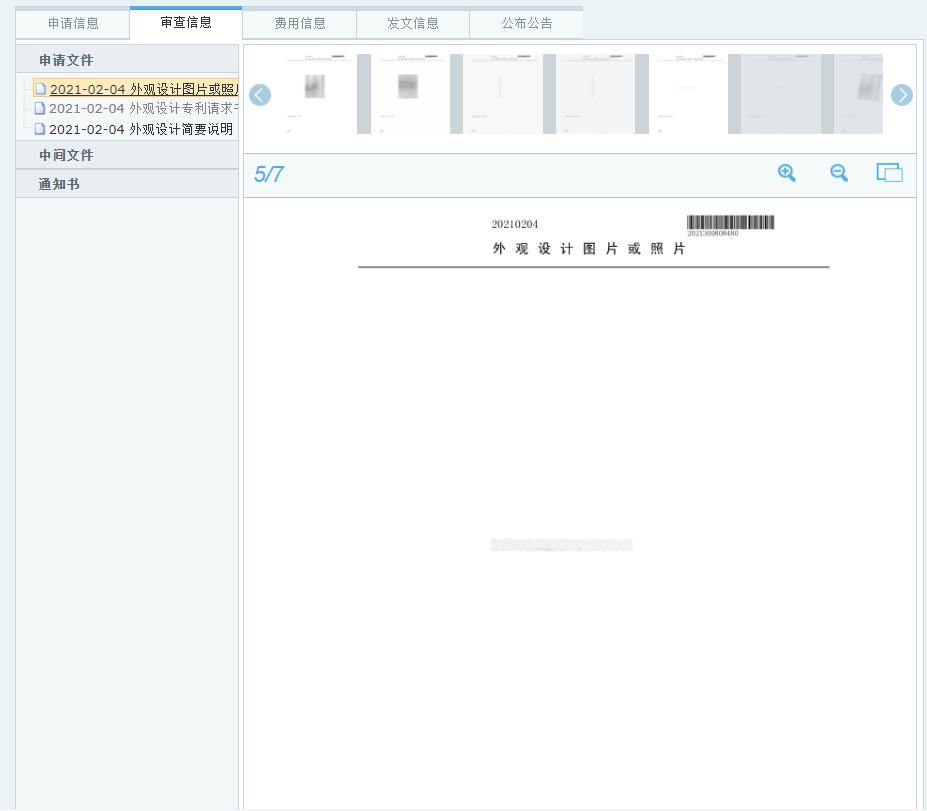This screenshot has height=811, width=927.
Task: Select the 审查信息 tab
Action: point(186,23)
